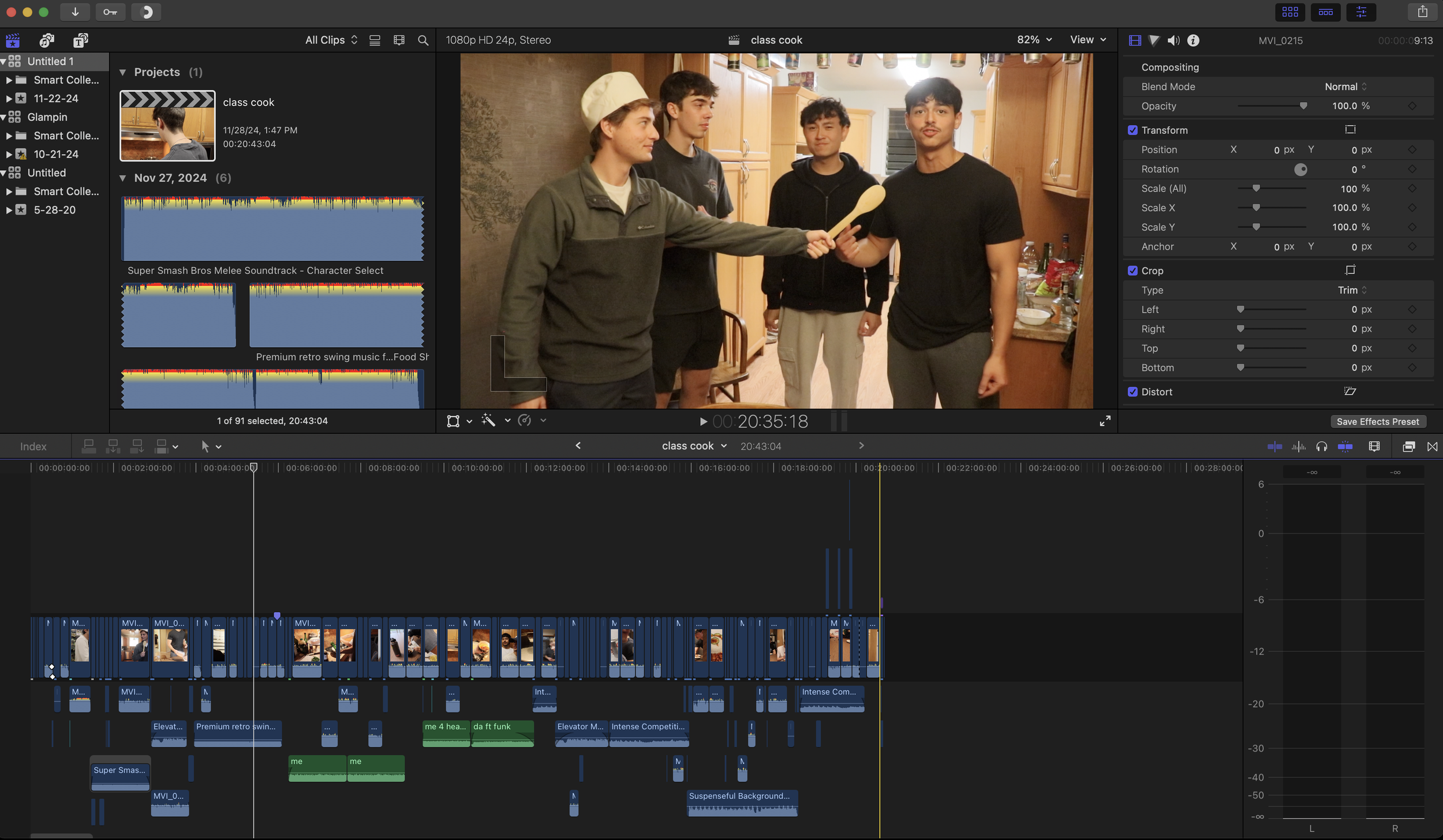Uncheck the Transform checkbox
The image size is (1443, 840).
point(1132,130)
